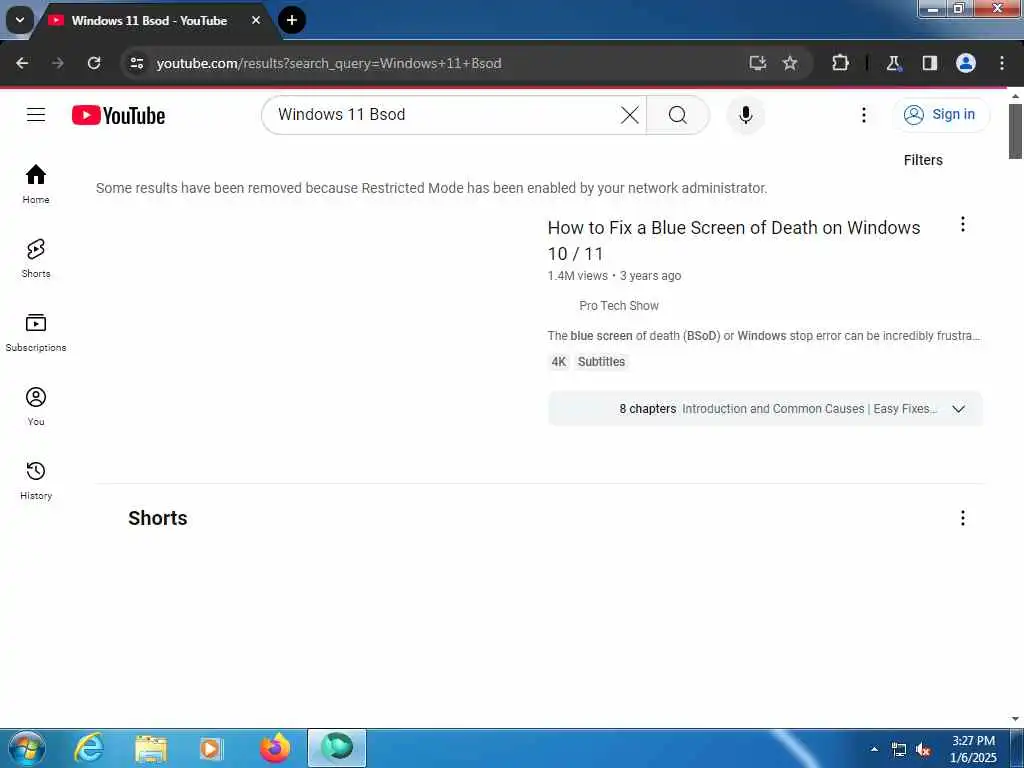The height and width of the screenshot is (768, 1024).
Task: Launch Internet Explorer from the taskbar
Action: (x=89, y=748)
